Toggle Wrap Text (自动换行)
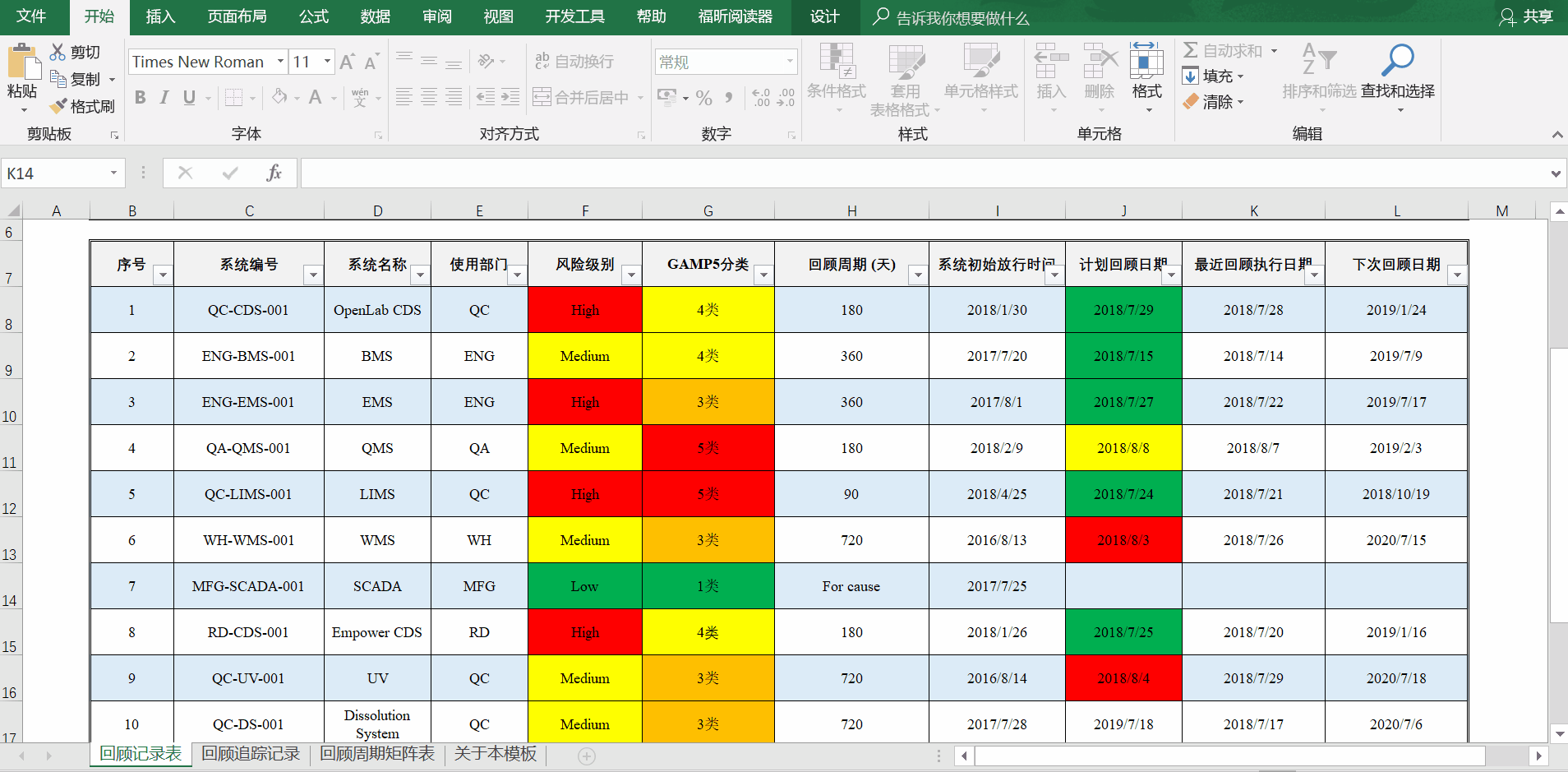 click(x=574, y=61)
